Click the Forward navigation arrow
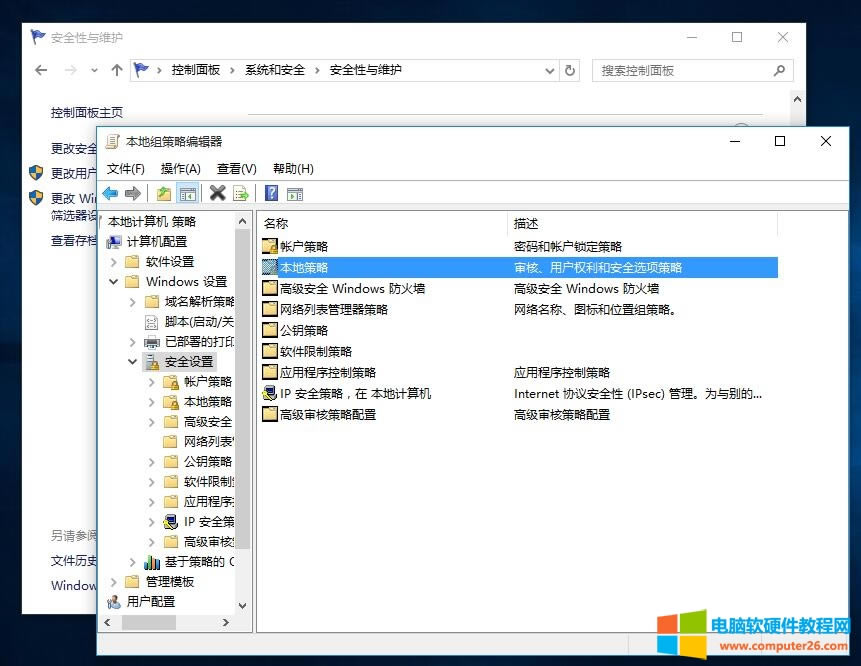This screenshot has height=666, width=861. tap(131, 192)
